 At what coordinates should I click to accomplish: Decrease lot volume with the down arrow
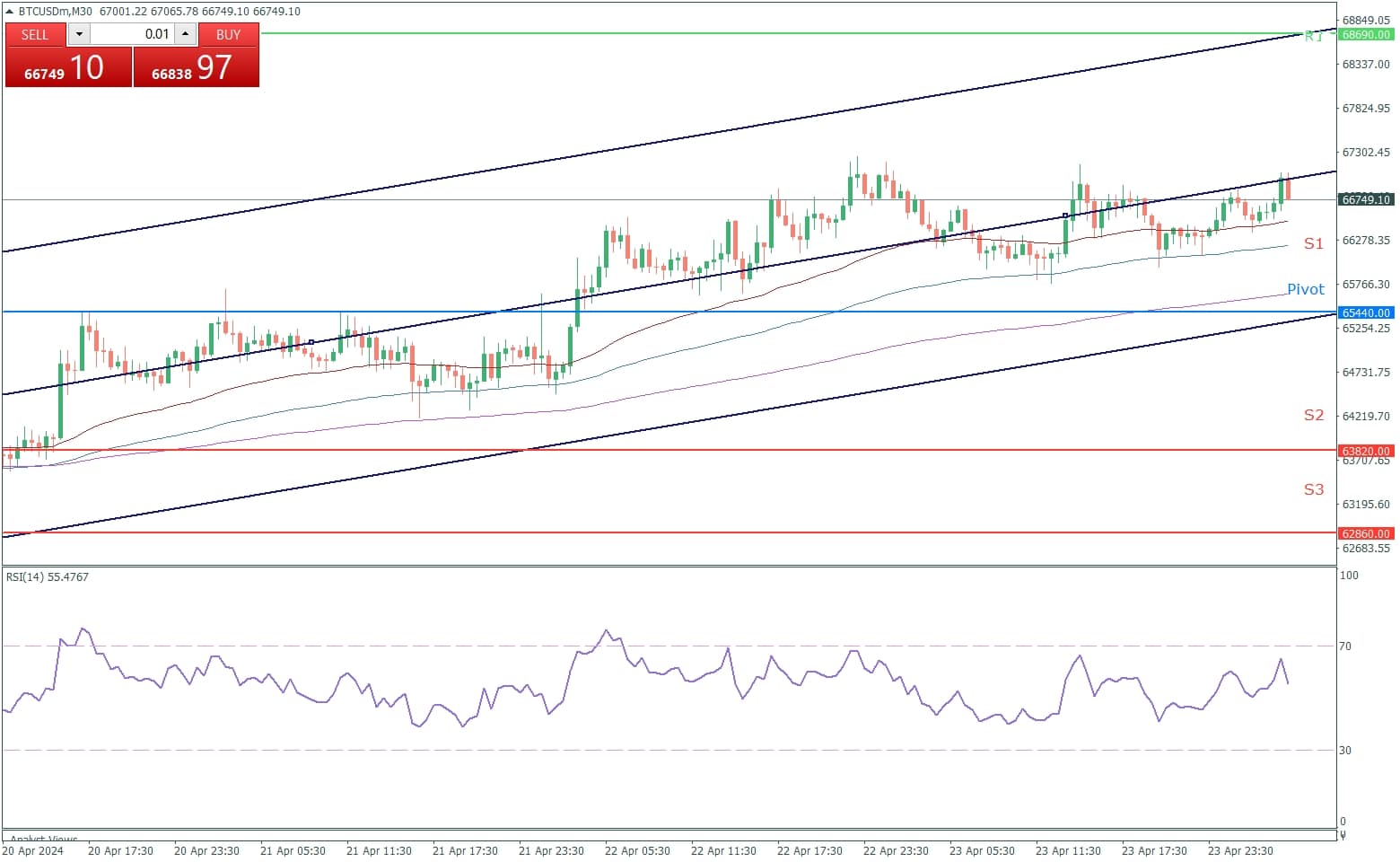point(79,34)
